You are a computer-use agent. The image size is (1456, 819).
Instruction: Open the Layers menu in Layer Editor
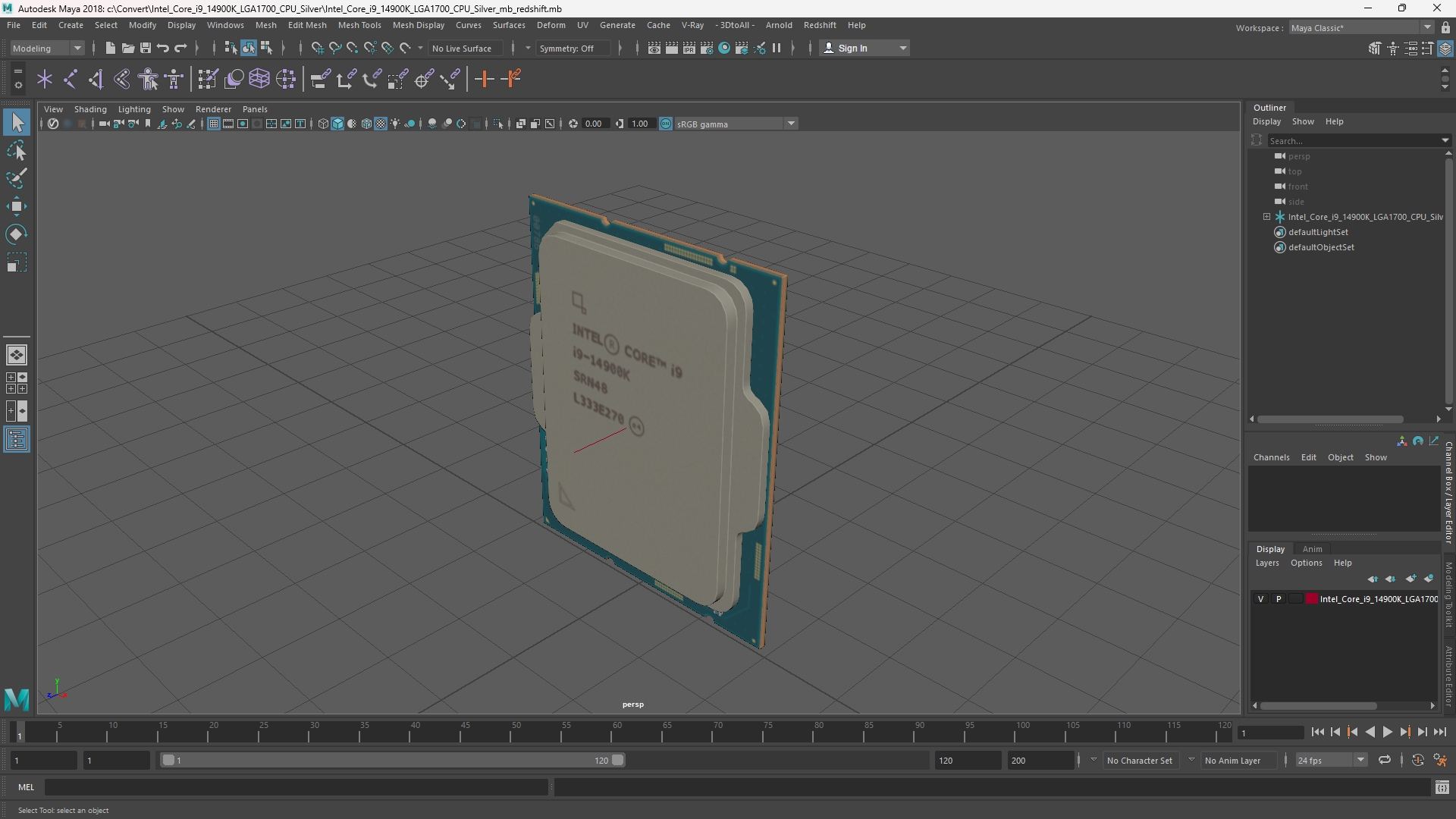[x=1267, y=563]
